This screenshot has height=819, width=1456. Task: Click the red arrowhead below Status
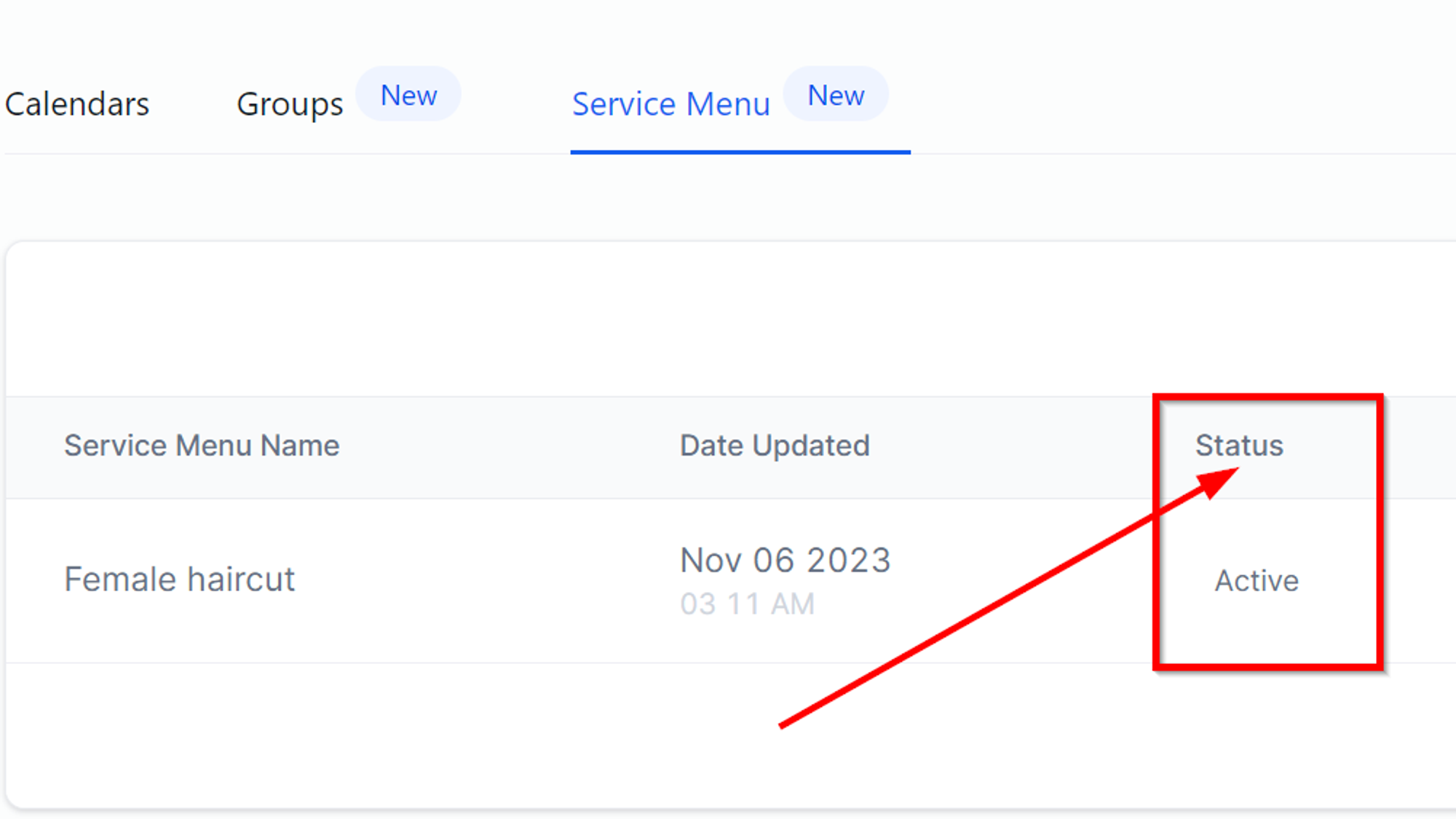(x=1217, y=482)
